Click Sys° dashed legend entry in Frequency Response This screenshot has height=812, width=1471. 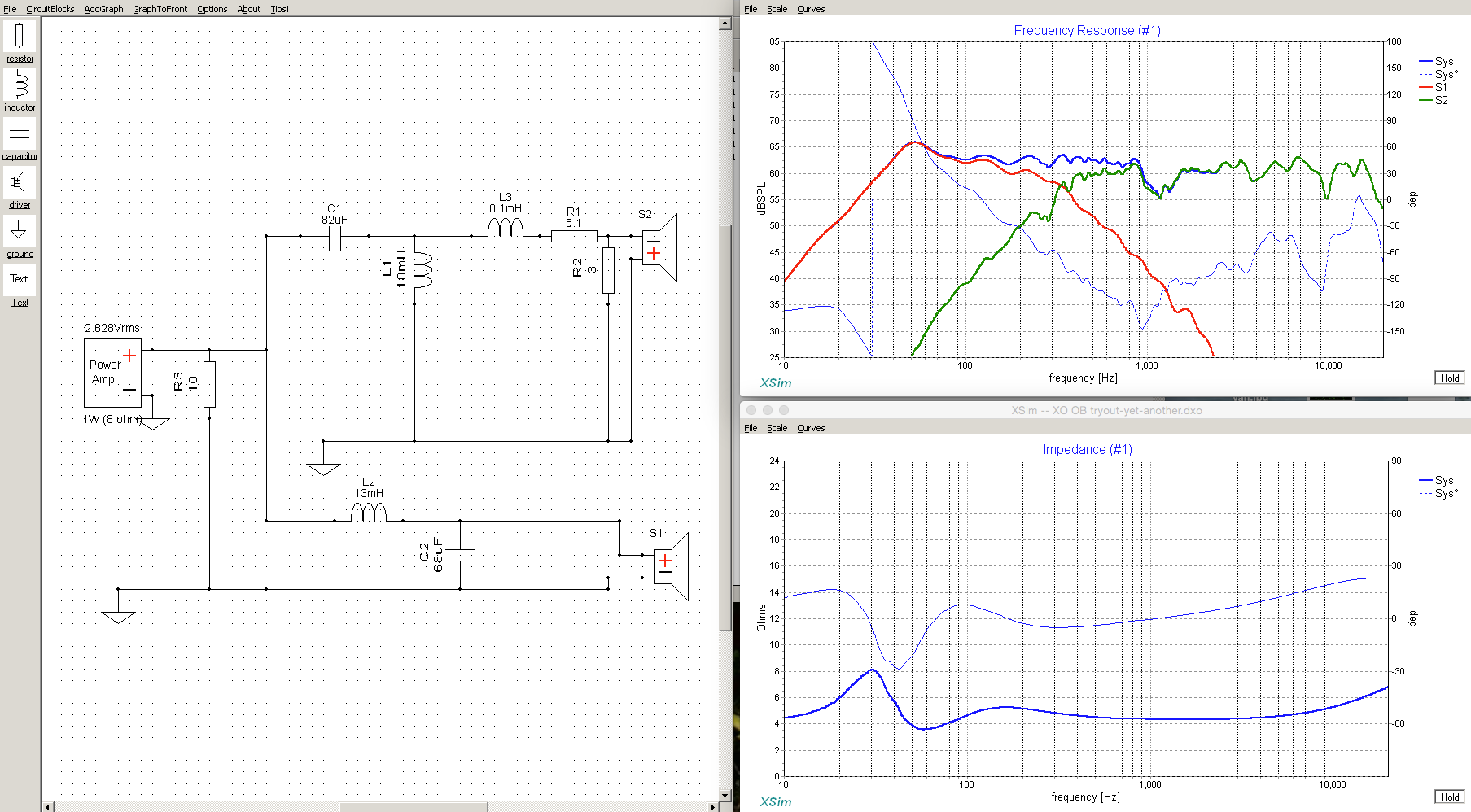point(1439,74)
